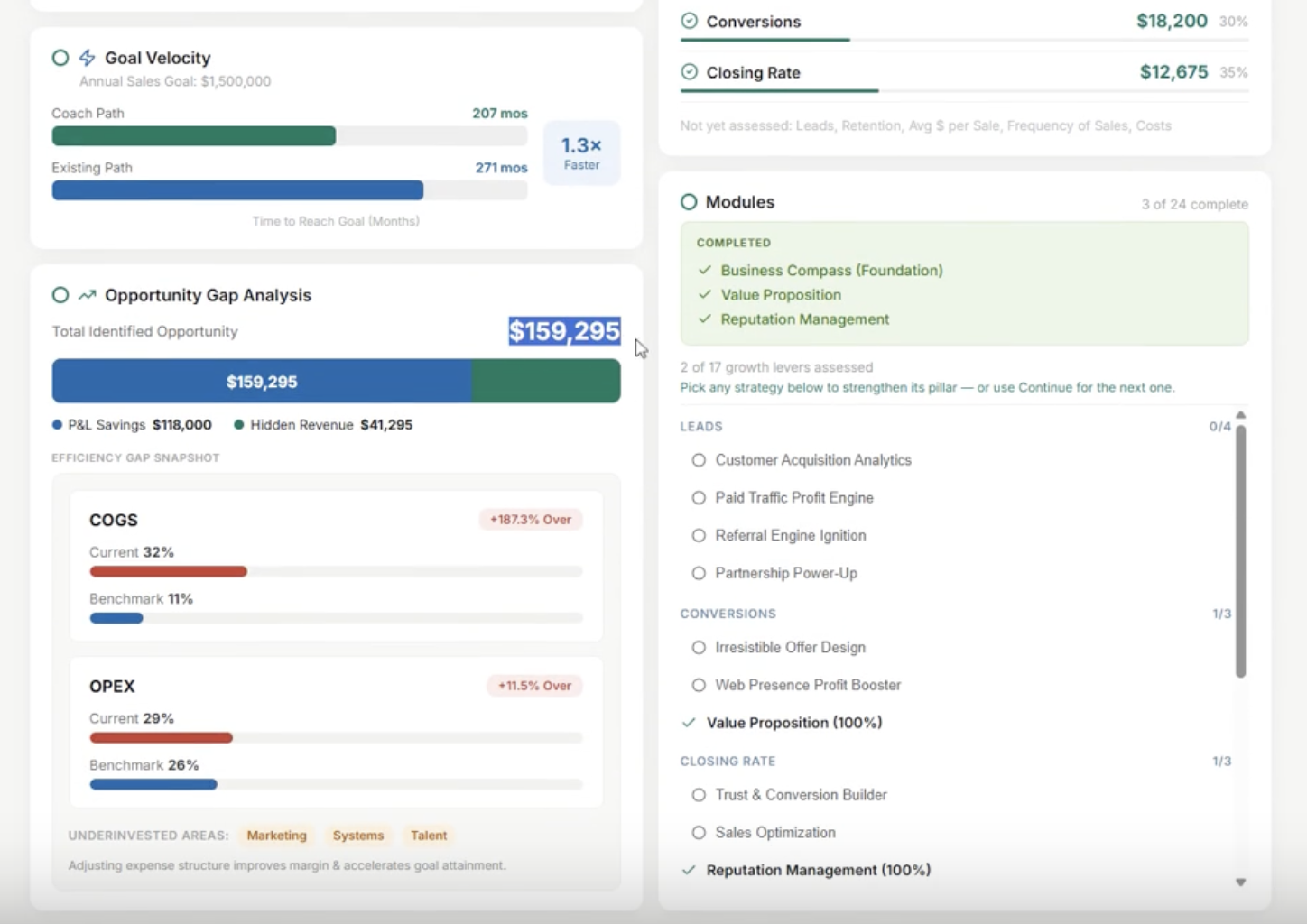Click the Closing Rate $12,675 amount

coord(1173,72)
